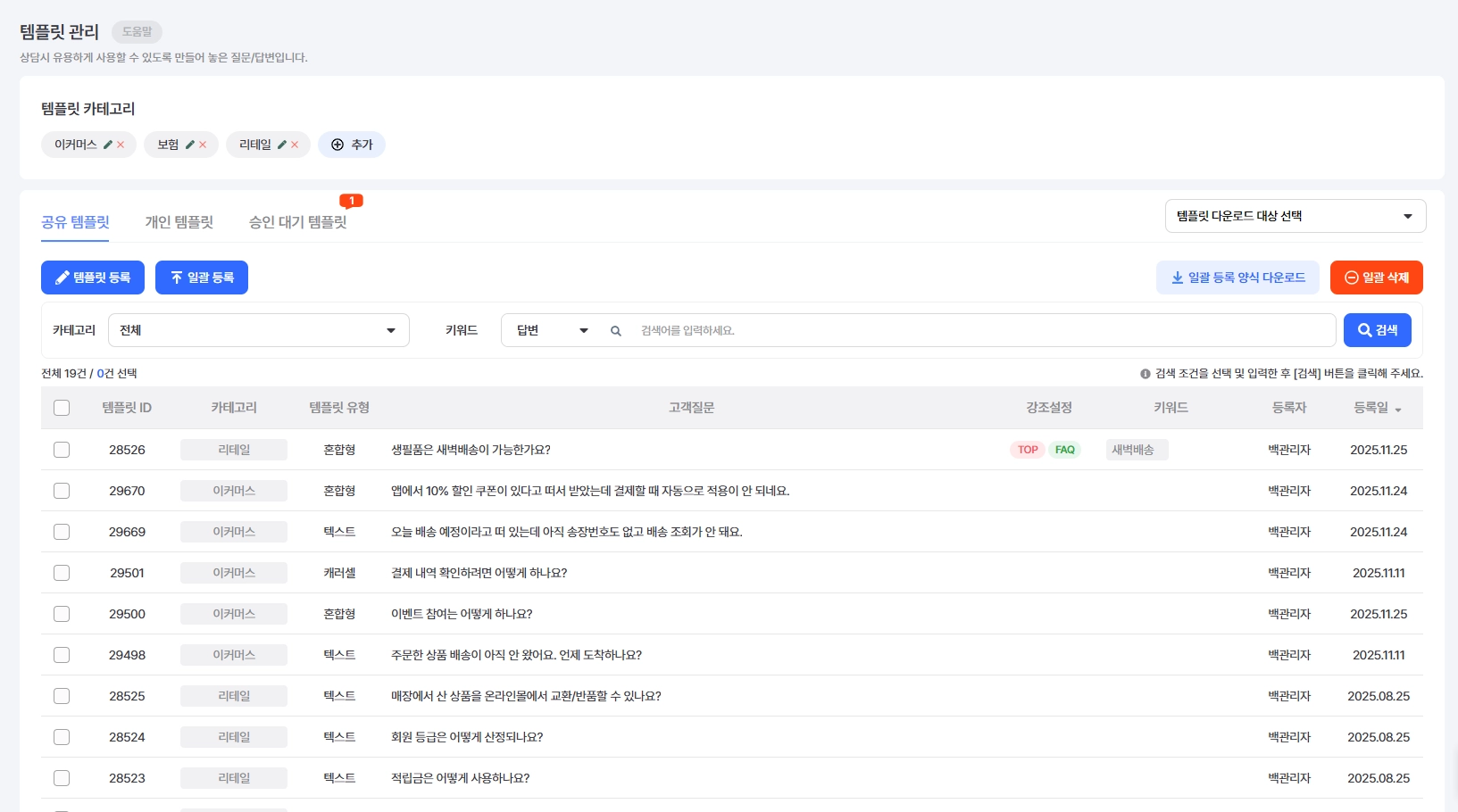Screen dimensions: 1458x812
Task: Open the 도움말 help badge
Action: pos(137,31)
